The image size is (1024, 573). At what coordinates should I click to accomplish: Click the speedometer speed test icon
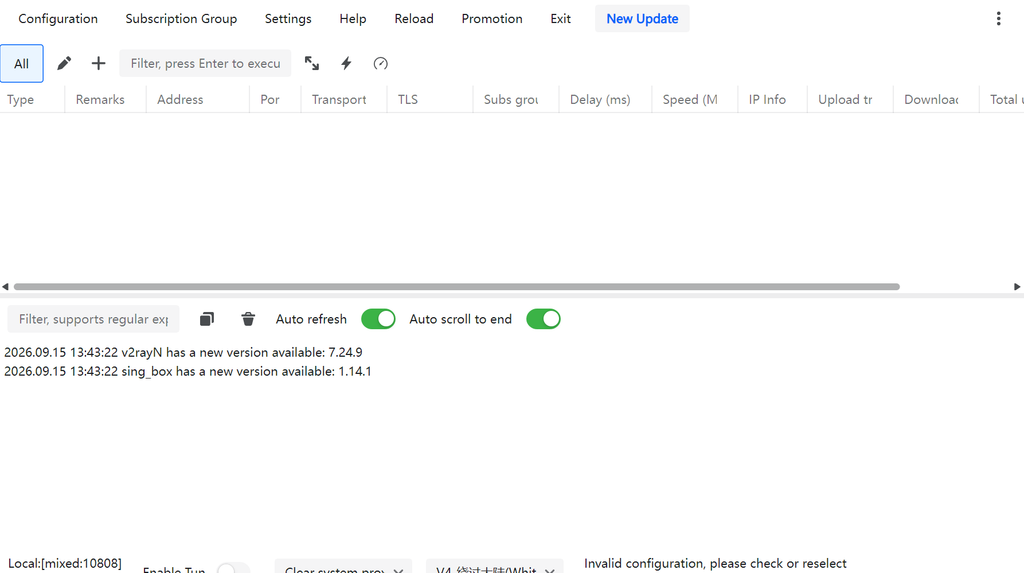(x=381, y=63)
